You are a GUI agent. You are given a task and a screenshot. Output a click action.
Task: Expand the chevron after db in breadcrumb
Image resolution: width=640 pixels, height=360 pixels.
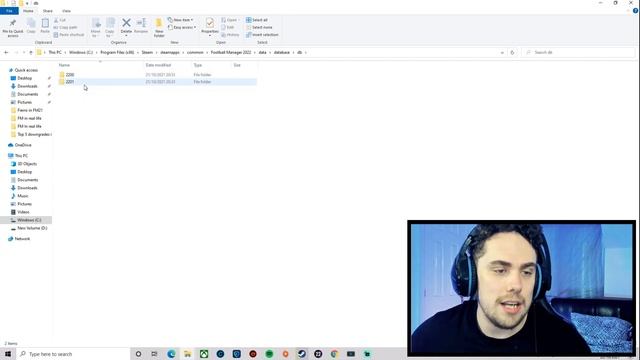305,52
